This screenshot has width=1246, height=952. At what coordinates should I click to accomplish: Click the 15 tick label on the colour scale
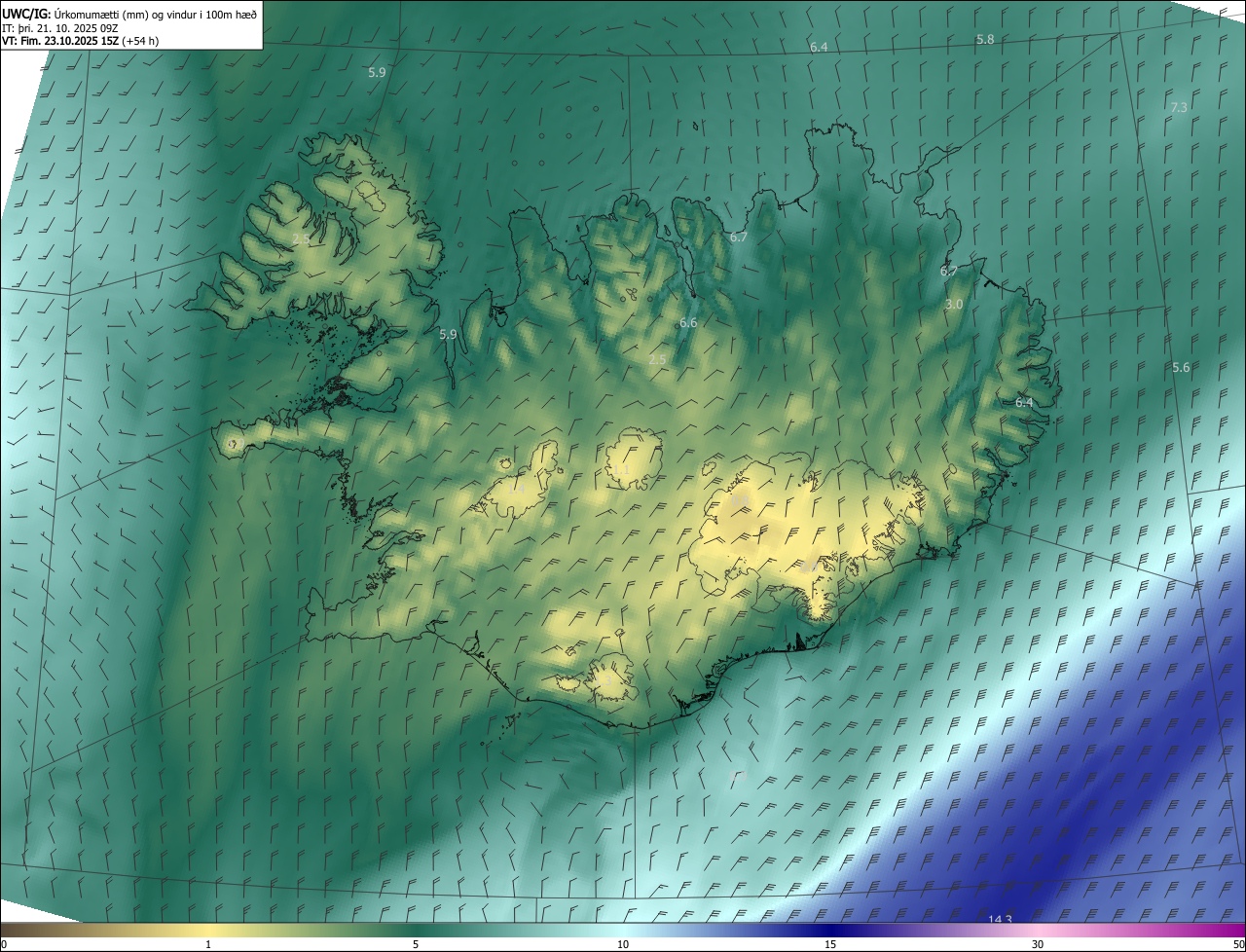830,944
